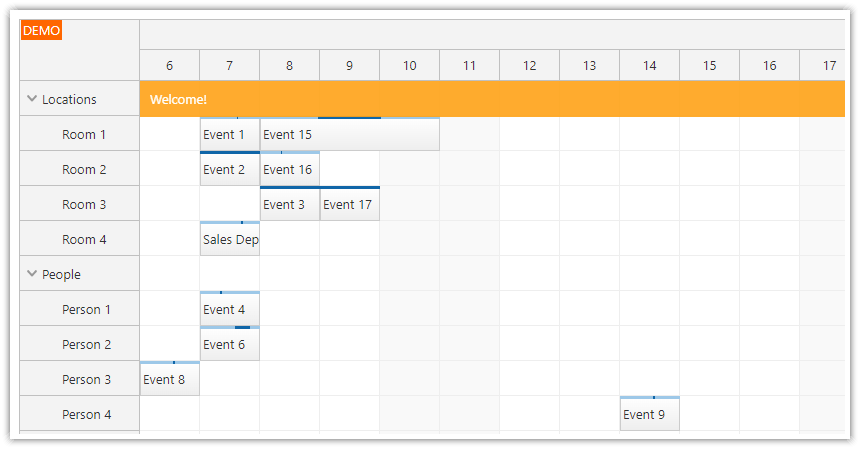The width and height of the screenshot is (860, 449).
Task: Click the orange DEMO badge
Action: point(42,31)
